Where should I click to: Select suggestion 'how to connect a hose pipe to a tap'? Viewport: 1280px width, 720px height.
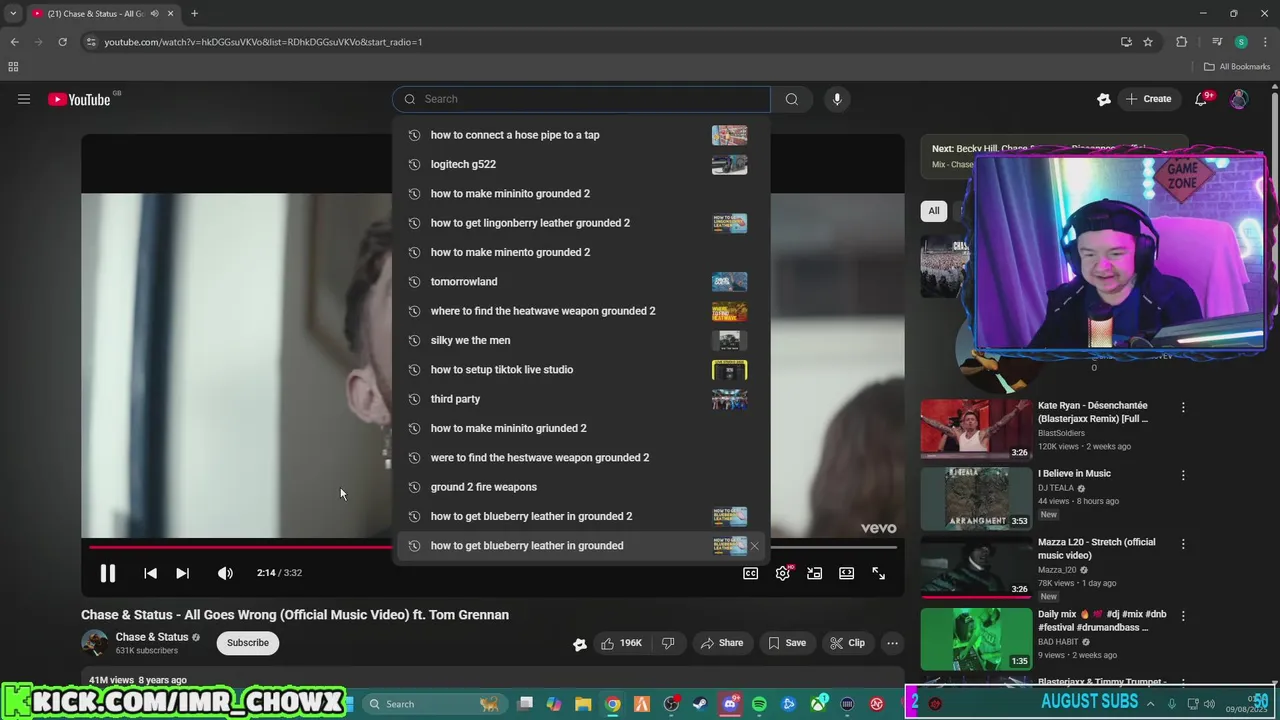point(581,135)
